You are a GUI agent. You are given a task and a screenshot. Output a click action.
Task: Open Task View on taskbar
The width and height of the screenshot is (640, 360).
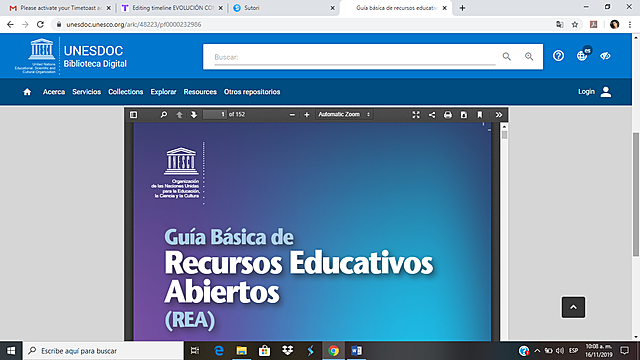195,351
